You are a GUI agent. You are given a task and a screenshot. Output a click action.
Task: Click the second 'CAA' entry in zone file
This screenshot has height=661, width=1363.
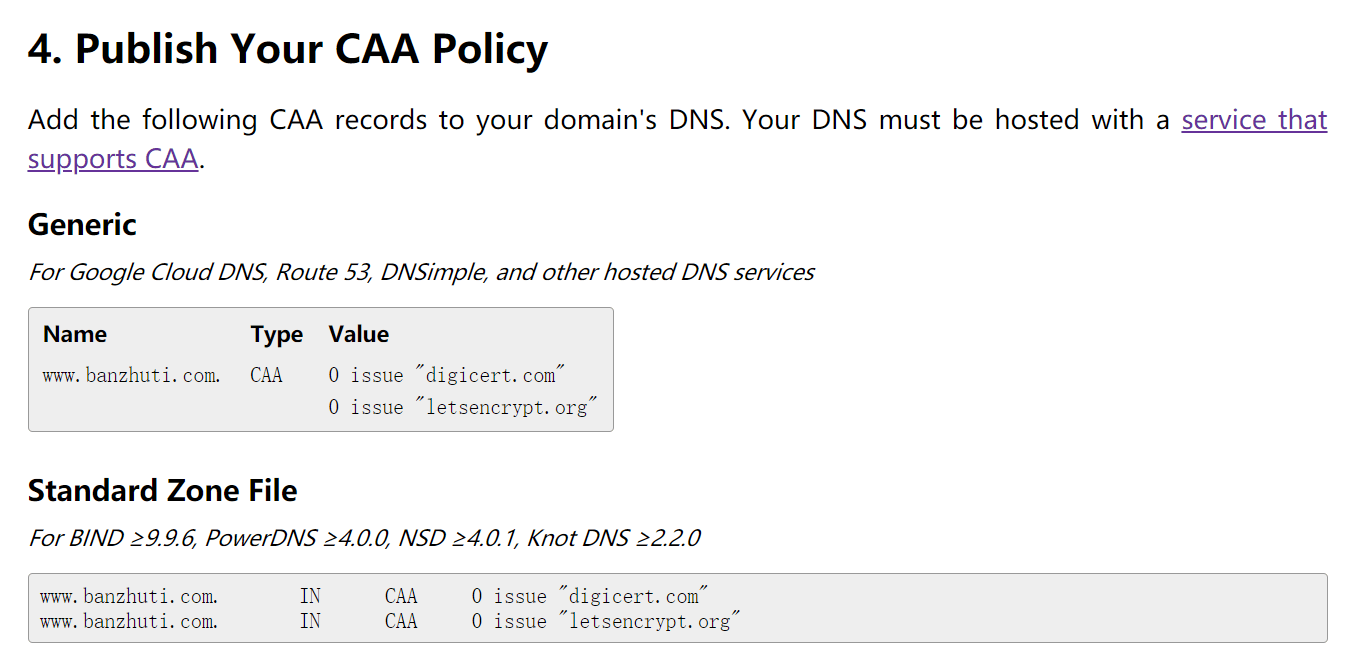coord(401,622)
